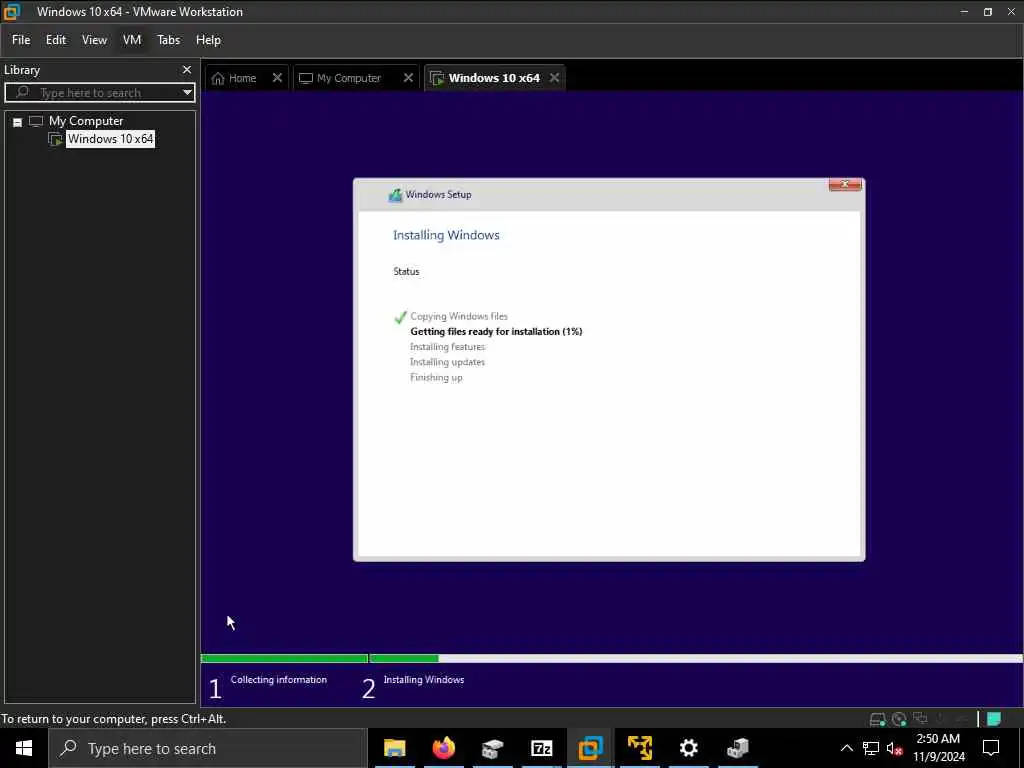The image size is (1024, 768).
Task: Open the Help menu
Action: coord(208,40)
